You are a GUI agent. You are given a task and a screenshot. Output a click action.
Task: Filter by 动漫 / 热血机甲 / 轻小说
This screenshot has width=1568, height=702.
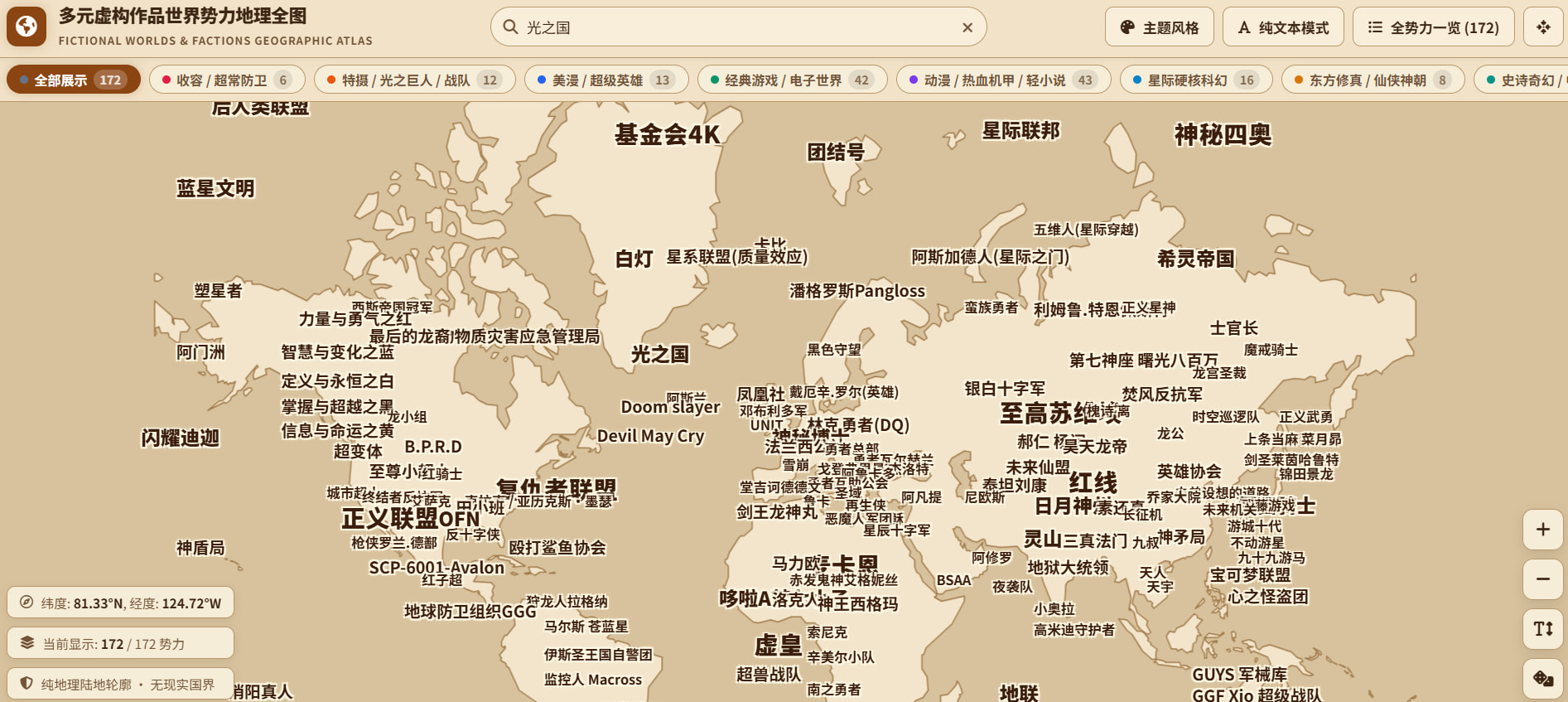(x=1003, y=80)
